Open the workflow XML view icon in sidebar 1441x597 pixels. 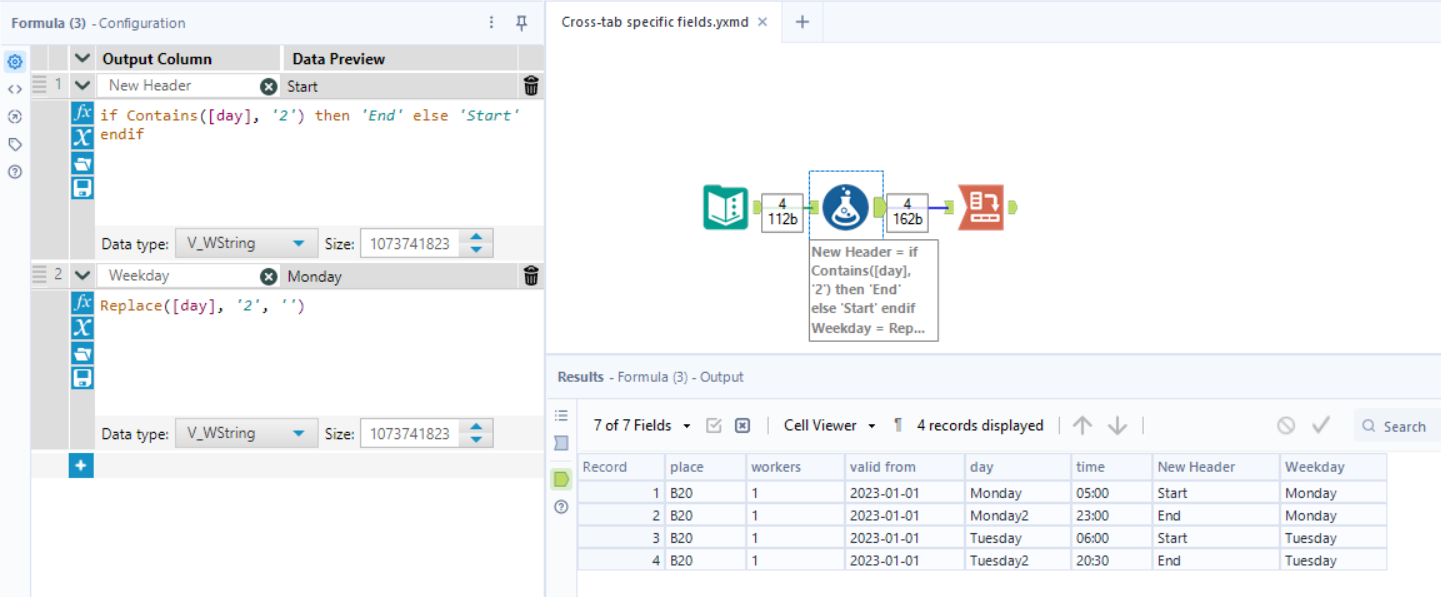14,88
